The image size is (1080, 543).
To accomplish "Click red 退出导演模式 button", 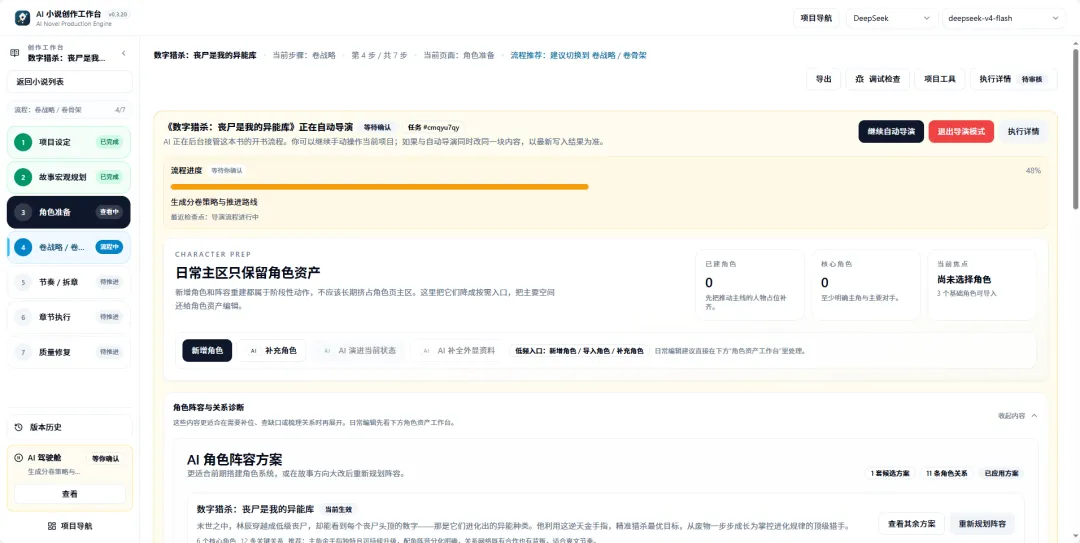I will coord(961,132).
